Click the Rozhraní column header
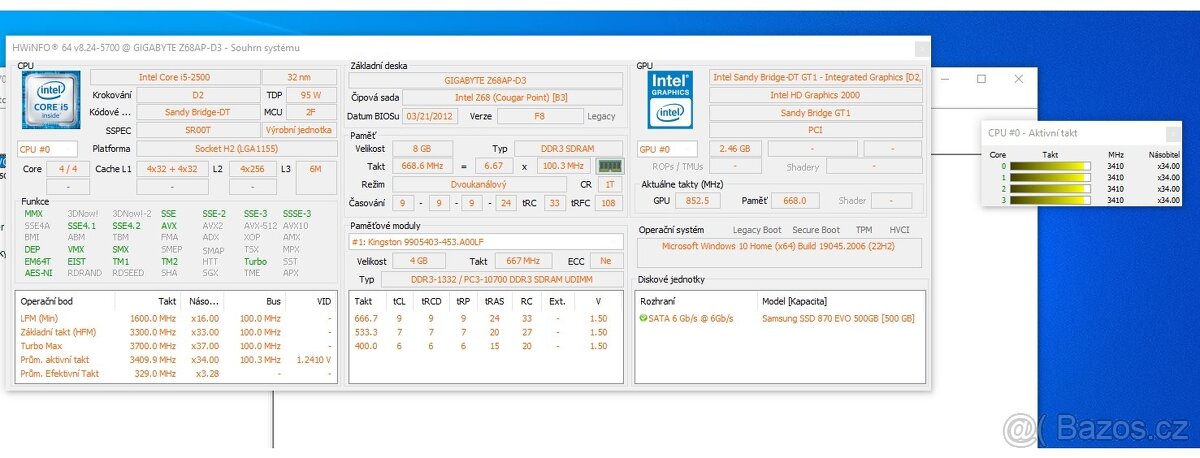The width and height of the screenshot is (1200, 458). [658, 301]
